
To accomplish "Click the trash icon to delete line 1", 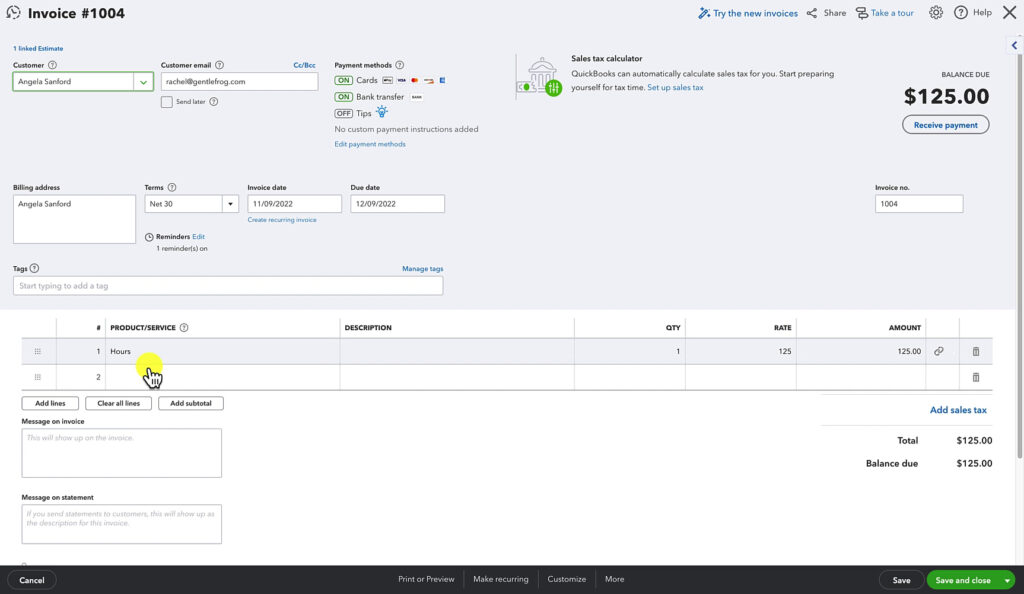I will (975, 351).
